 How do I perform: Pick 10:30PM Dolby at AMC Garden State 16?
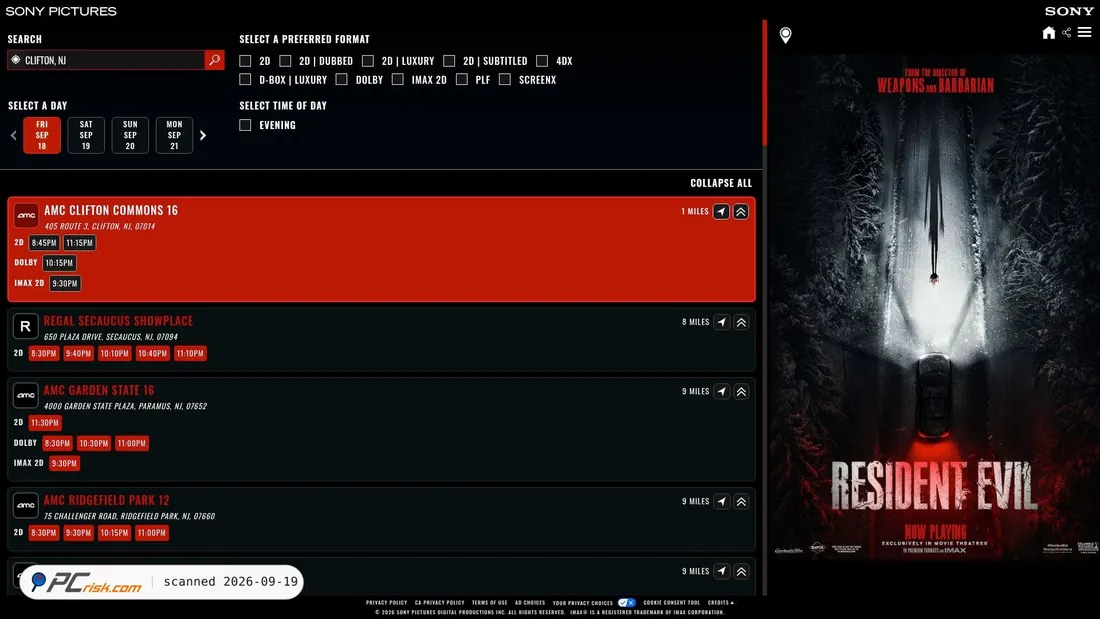93,443
